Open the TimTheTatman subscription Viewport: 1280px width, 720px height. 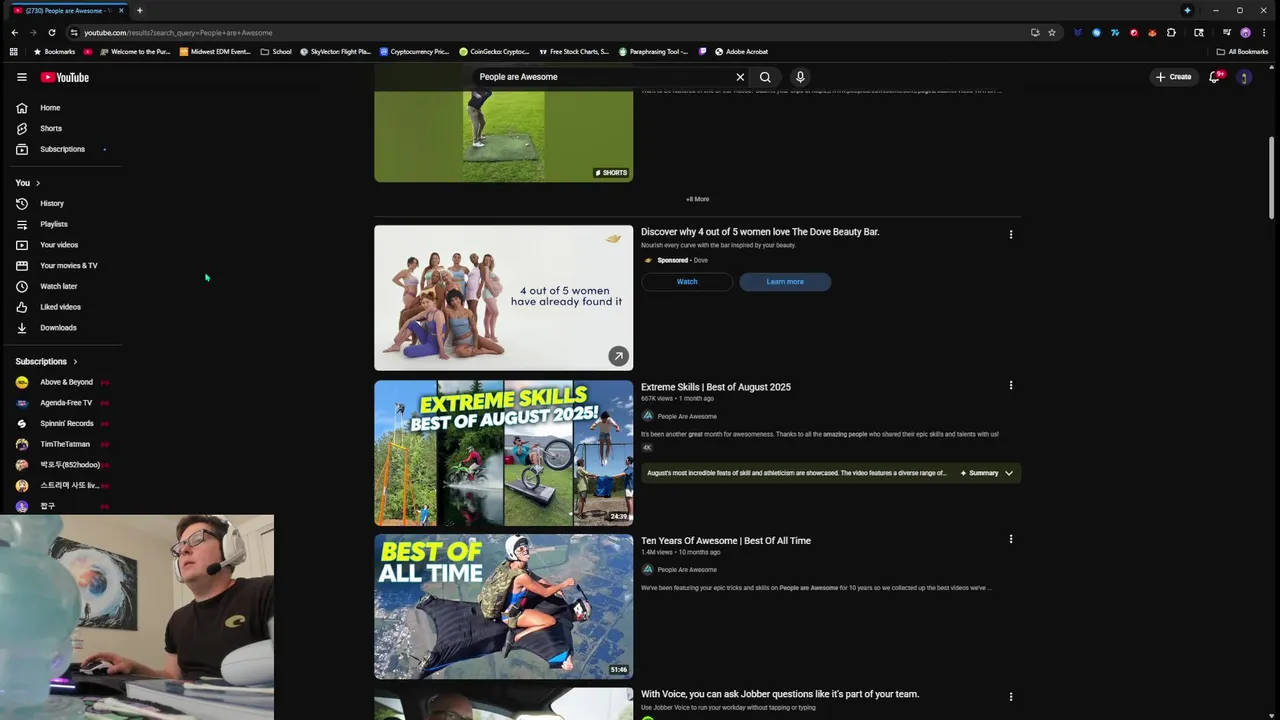coord(64,444)
